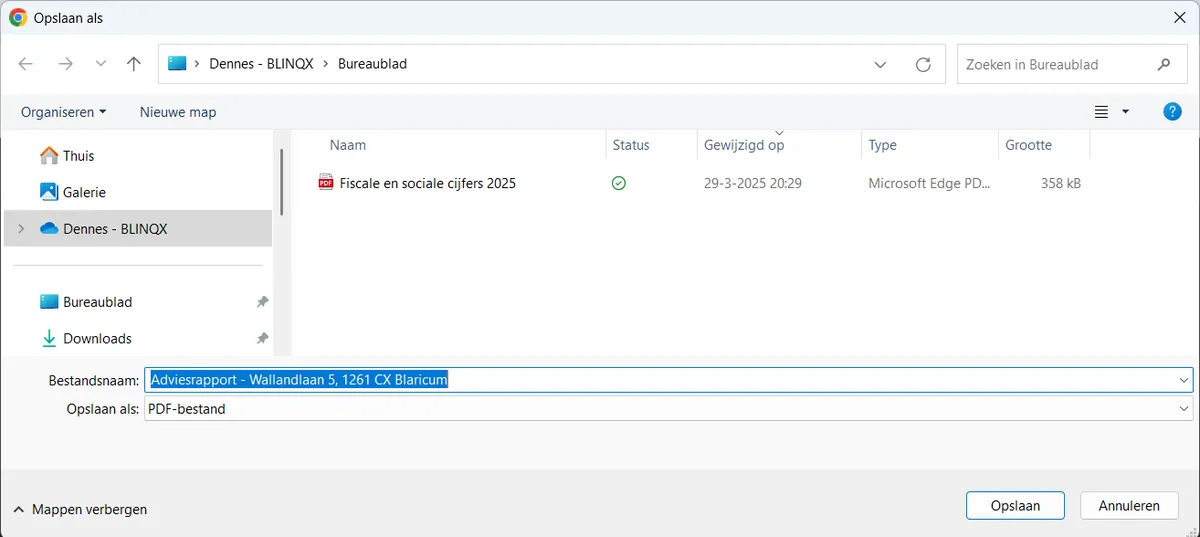Open the Bestandsnaam dropdown arrow

1184,380
